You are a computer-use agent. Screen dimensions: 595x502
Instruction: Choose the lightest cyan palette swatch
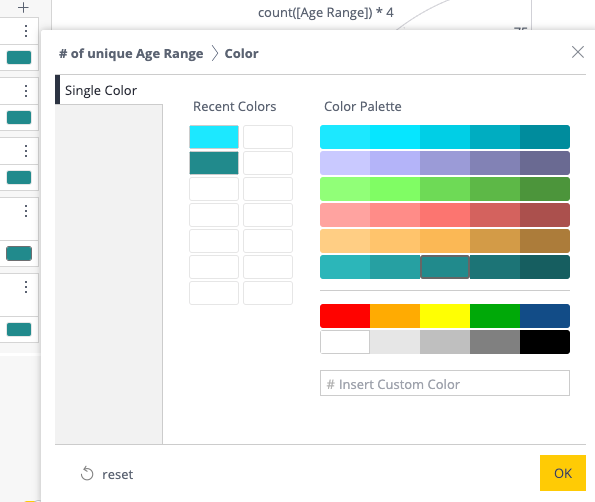tap(345, 137)
